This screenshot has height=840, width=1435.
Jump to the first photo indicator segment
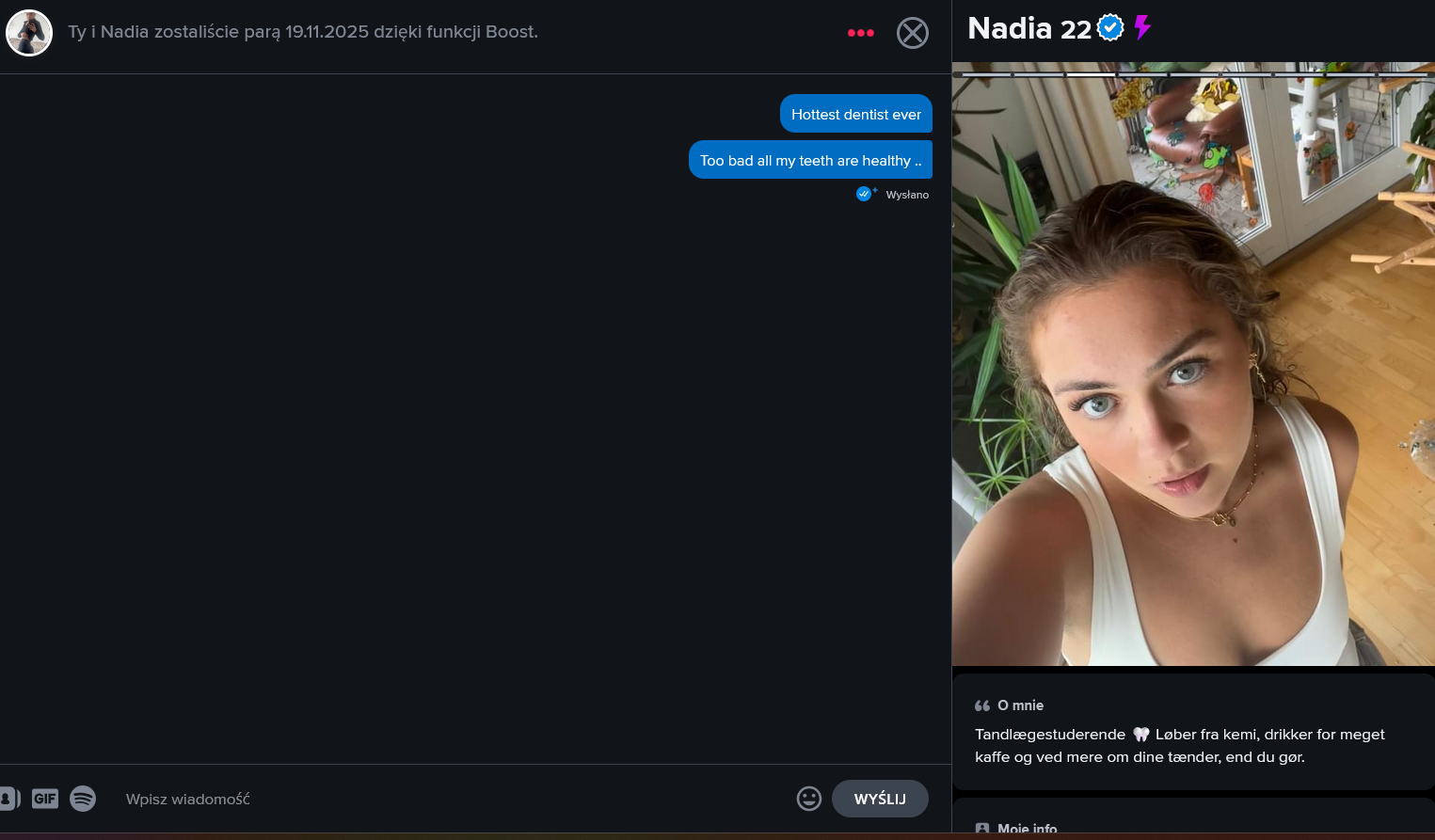click(x=986, y=74)
